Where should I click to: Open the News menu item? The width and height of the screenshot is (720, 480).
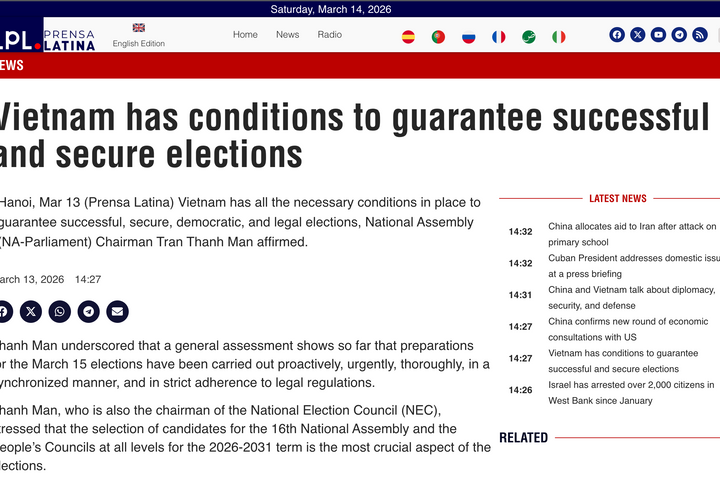tap(287, 34)
